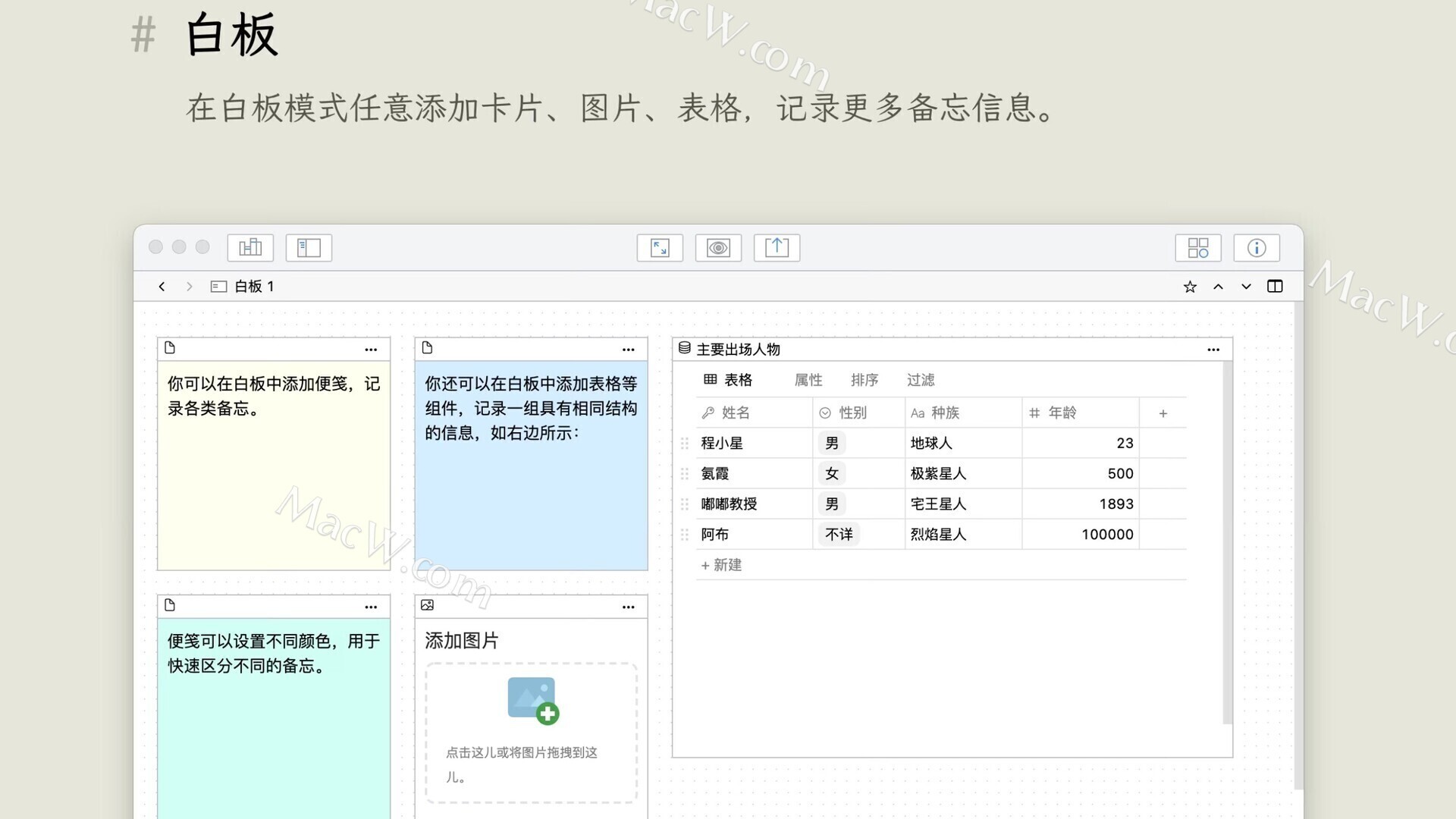Click drag handle of 氦霞 row
Screen dimensions: 1456x819
685,474
